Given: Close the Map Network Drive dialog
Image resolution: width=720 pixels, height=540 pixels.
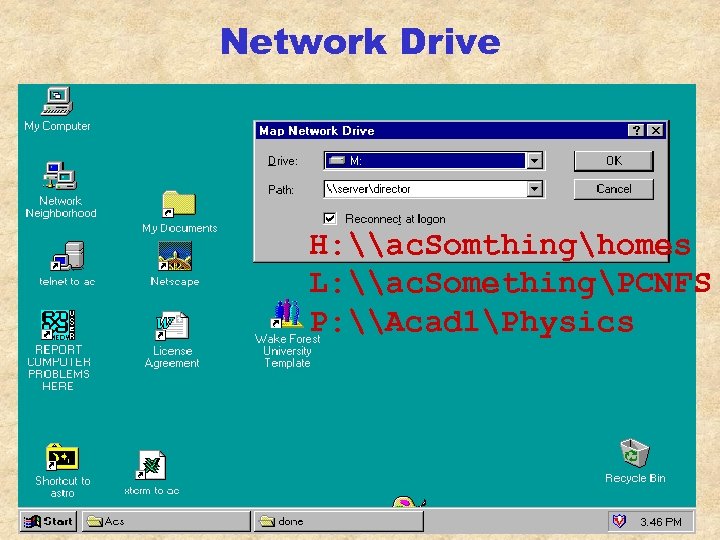Looking at the screenshot, I should [656, 130].
